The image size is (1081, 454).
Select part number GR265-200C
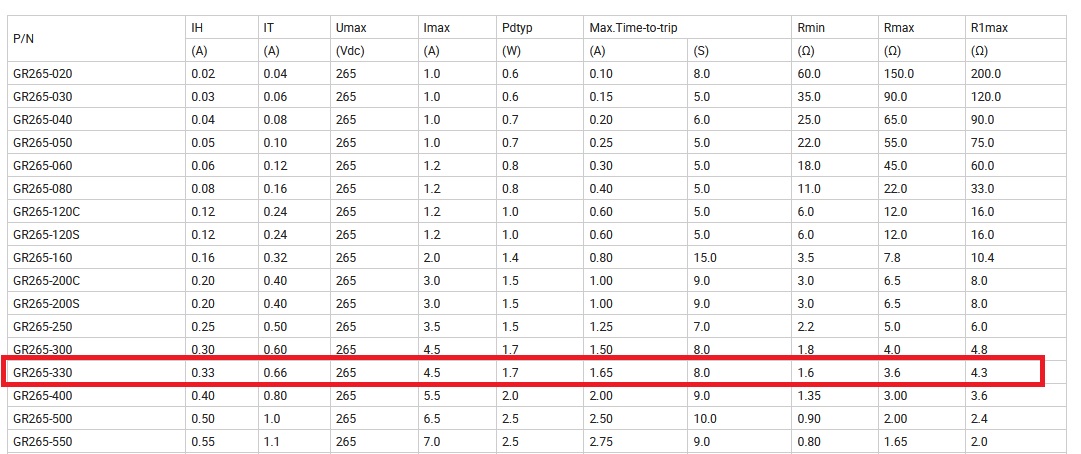(x=47, y=280)
